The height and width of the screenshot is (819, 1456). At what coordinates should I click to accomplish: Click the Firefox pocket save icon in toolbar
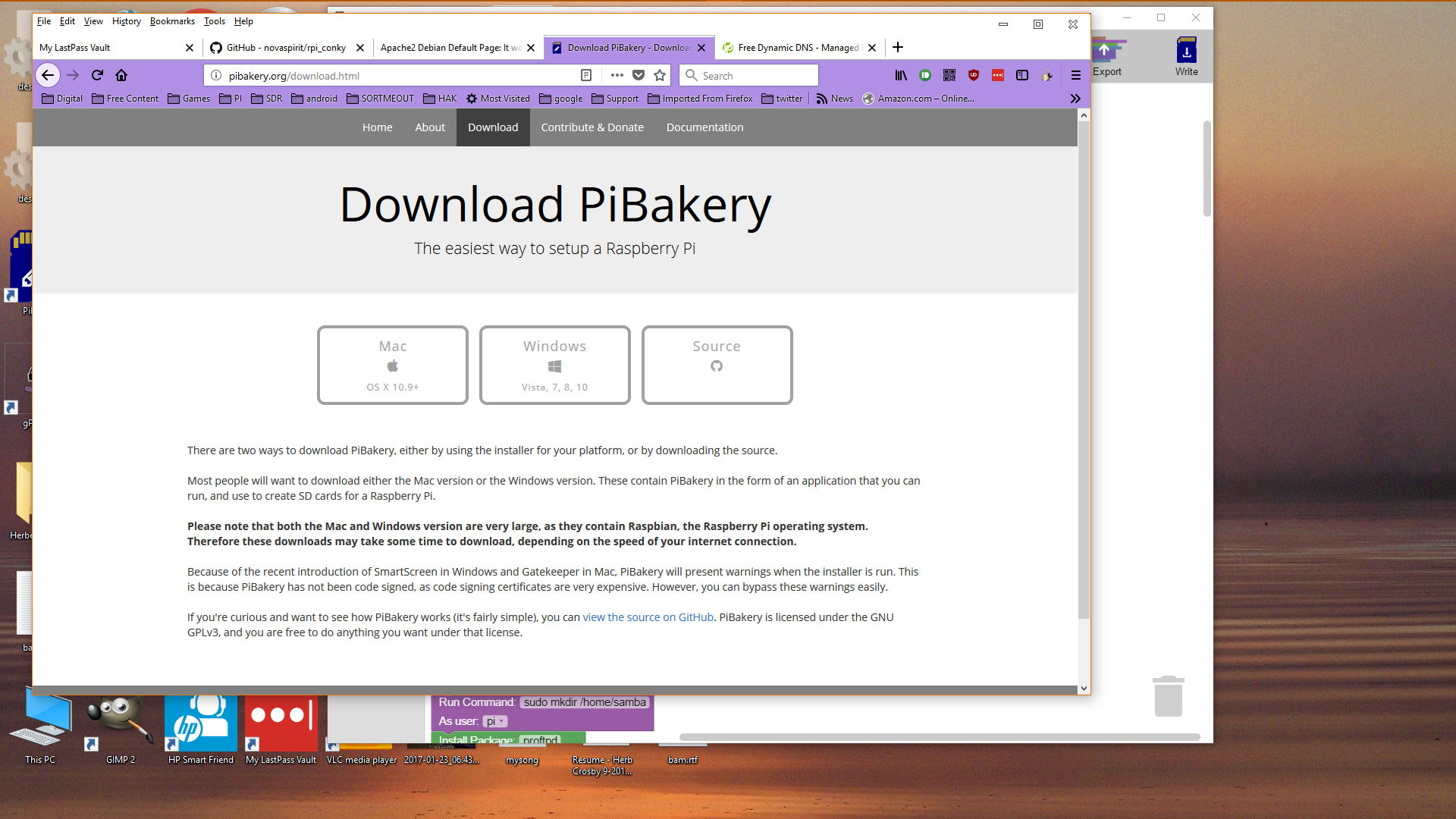click(638, 75)
